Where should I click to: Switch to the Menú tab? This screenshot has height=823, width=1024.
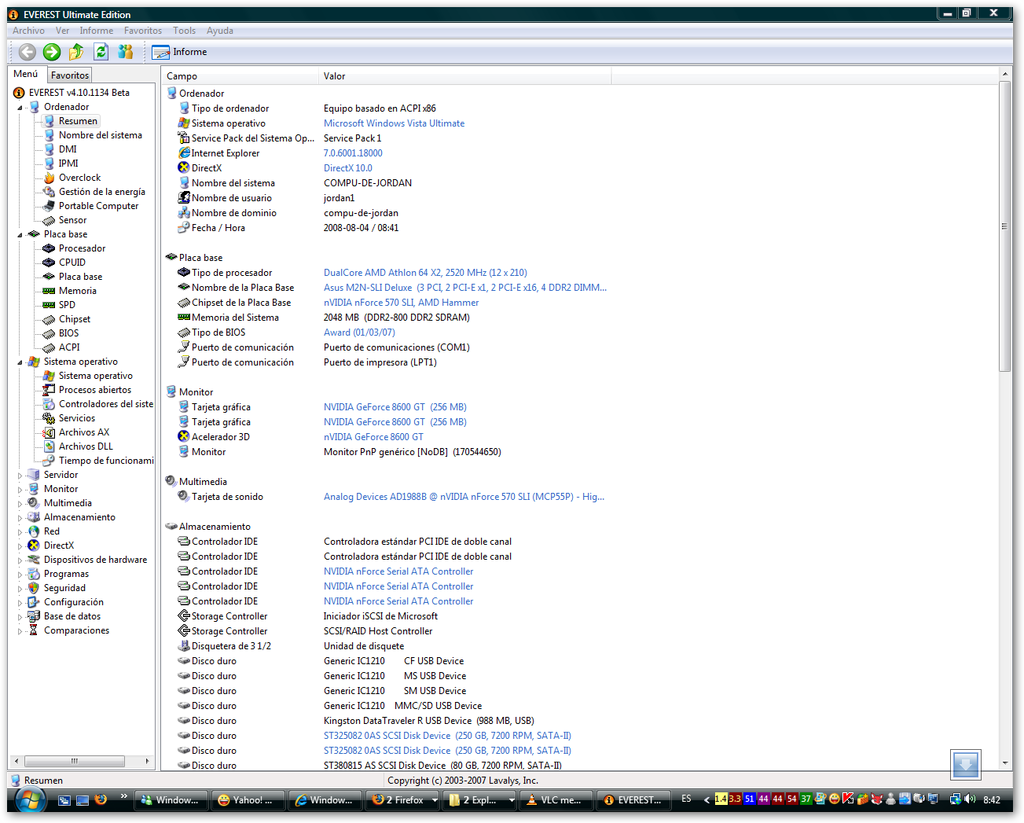(x=26, y=74)
